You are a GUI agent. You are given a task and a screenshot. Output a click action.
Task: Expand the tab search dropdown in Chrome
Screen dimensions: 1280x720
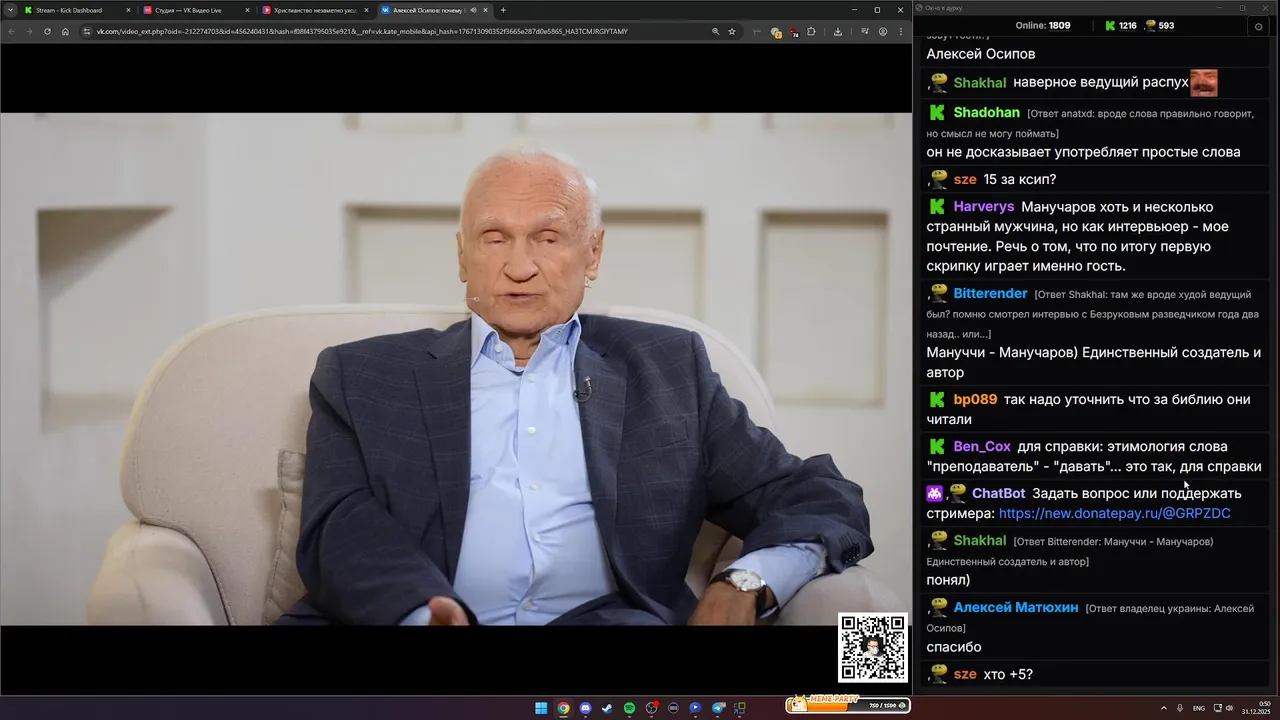(x=10, y=10)
